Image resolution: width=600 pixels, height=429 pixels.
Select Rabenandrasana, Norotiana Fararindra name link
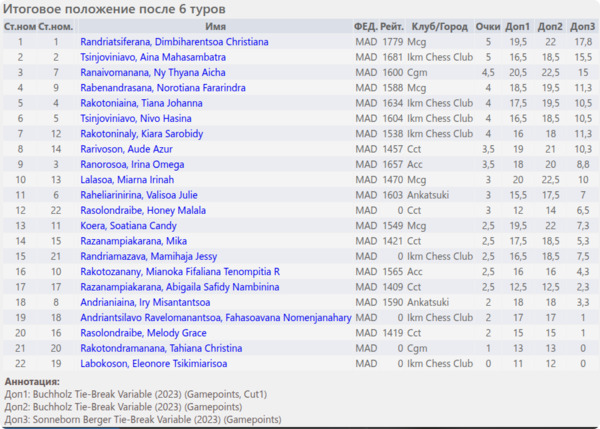tap(166, 88)
